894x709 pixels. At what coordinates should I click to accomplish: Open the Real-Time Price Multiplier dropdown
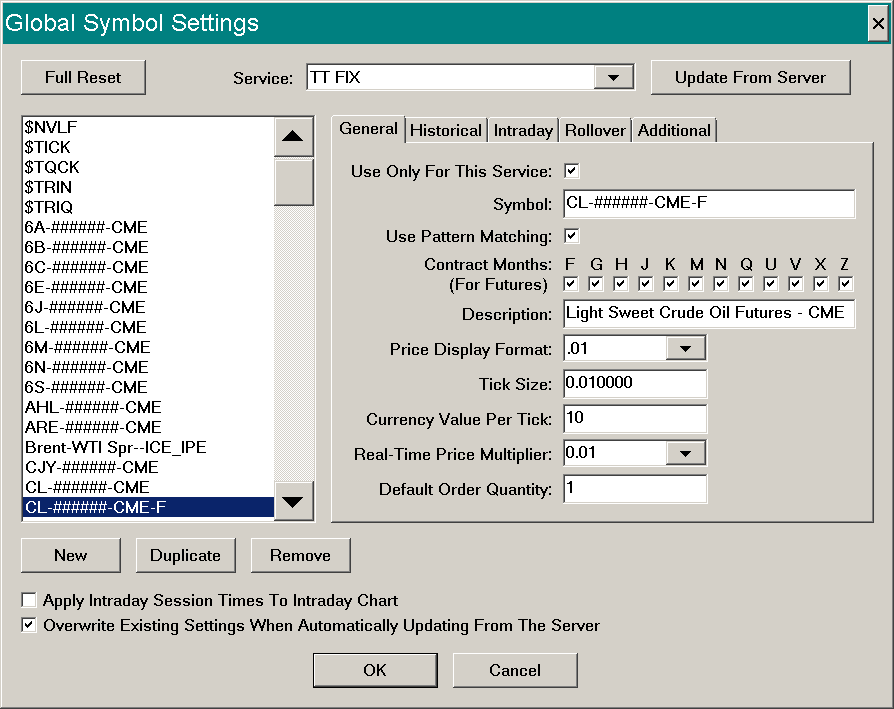pos(685,453)
